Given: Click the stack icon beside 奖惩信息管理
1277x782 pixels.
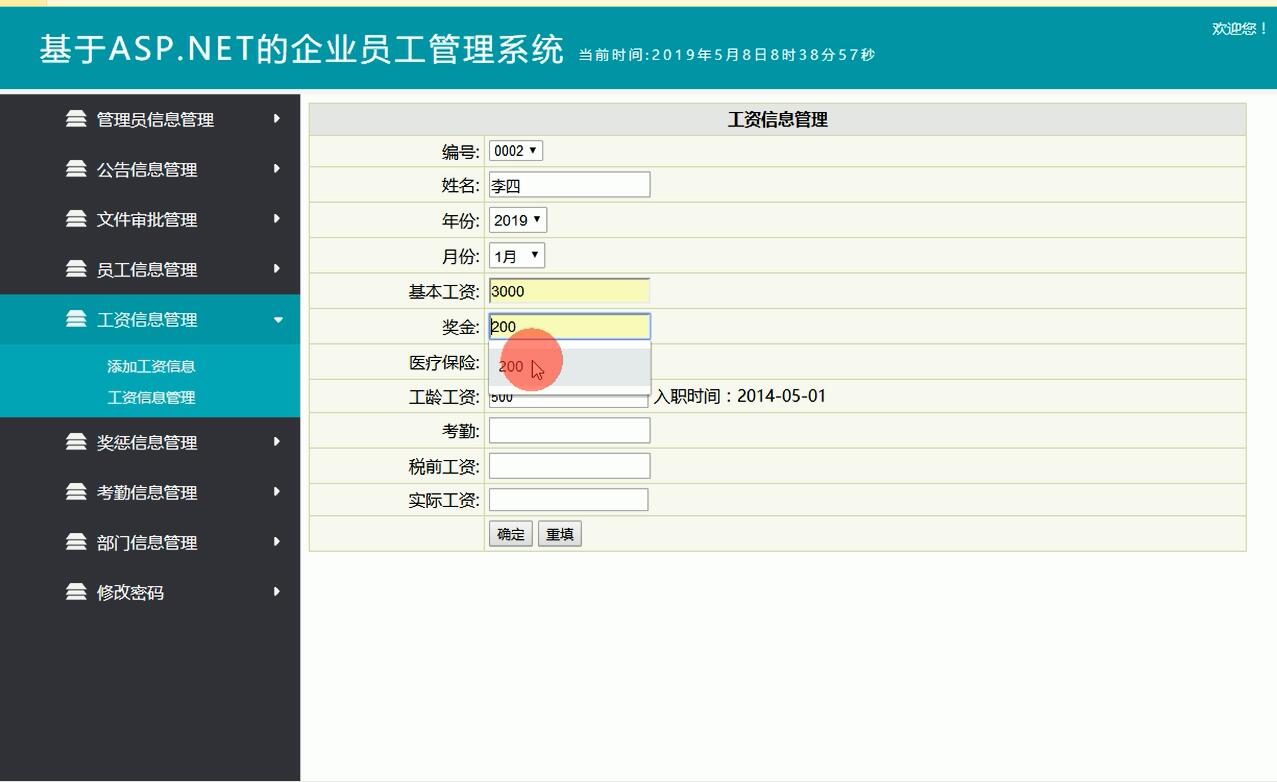Looking at the screenshot, I should point(76,442).
